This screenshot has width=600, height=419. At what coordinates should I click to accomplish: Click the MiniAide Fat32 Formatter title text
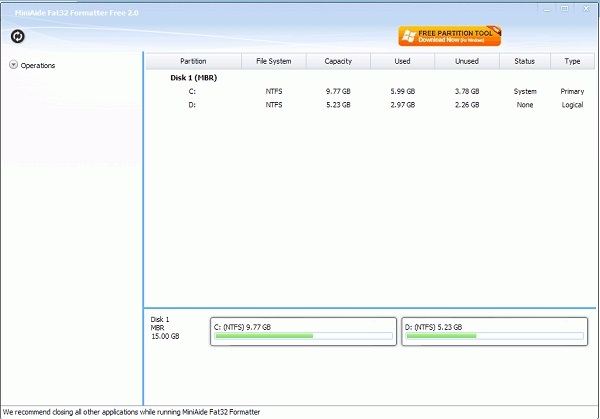pos(77,13)
